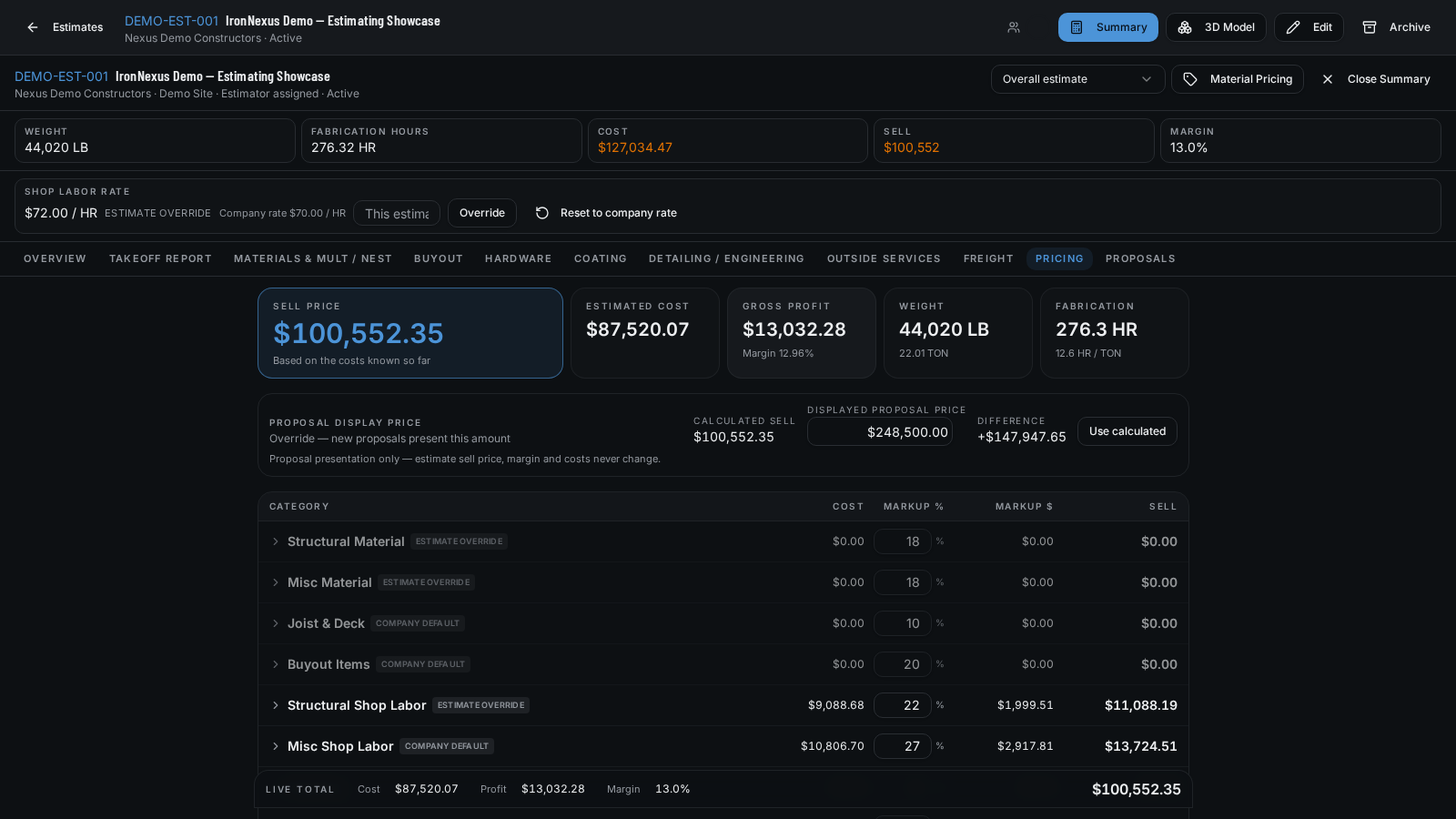Image resolution: width=1456 pixels, height=819 pixels.
Task: Expand the Misc Shop Labor row
Action: tap(276, 746)
